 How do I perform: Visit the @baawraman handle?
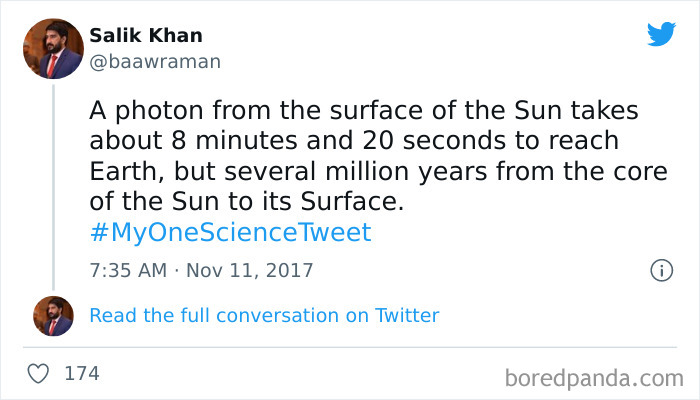155,61
